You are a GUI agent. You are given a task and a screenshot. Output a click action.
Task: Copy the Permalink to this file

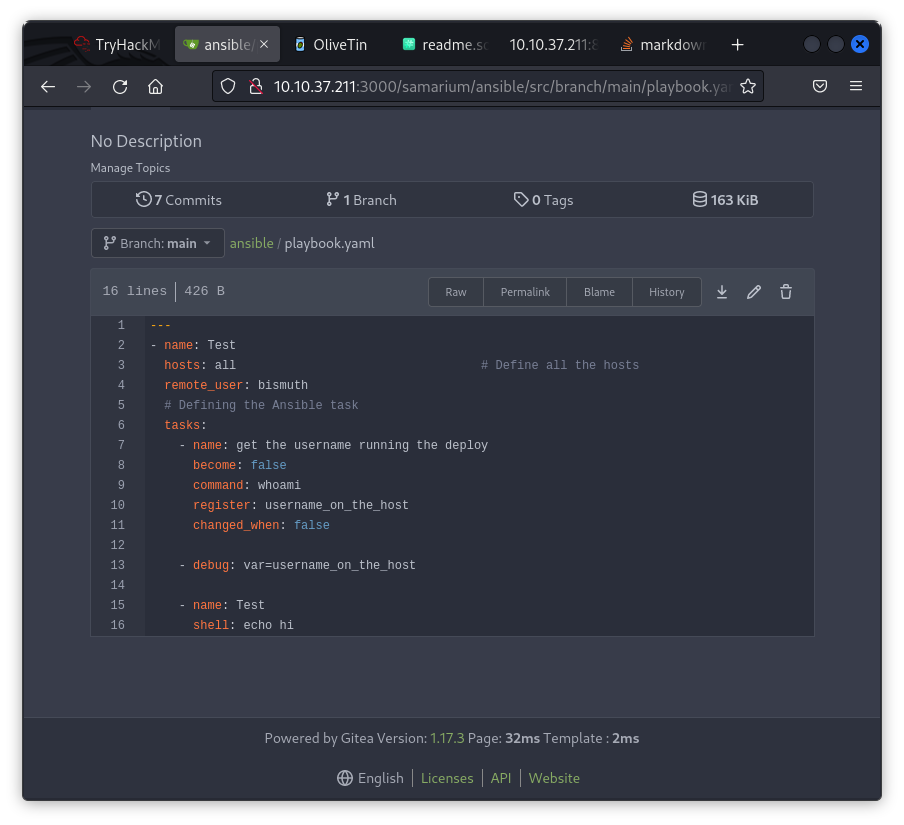(525, 291)
